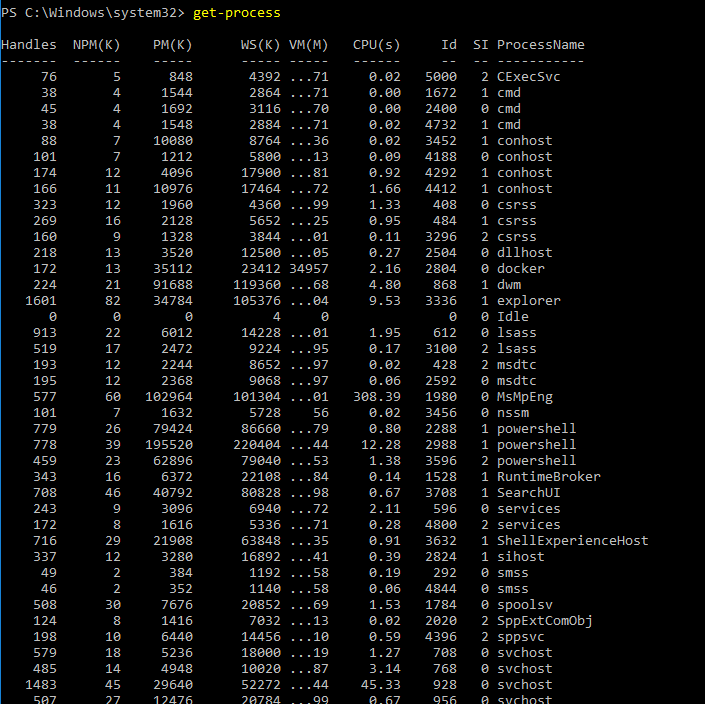
Task: Select the CPU(s) column header
Action: [x=376, y=45]
